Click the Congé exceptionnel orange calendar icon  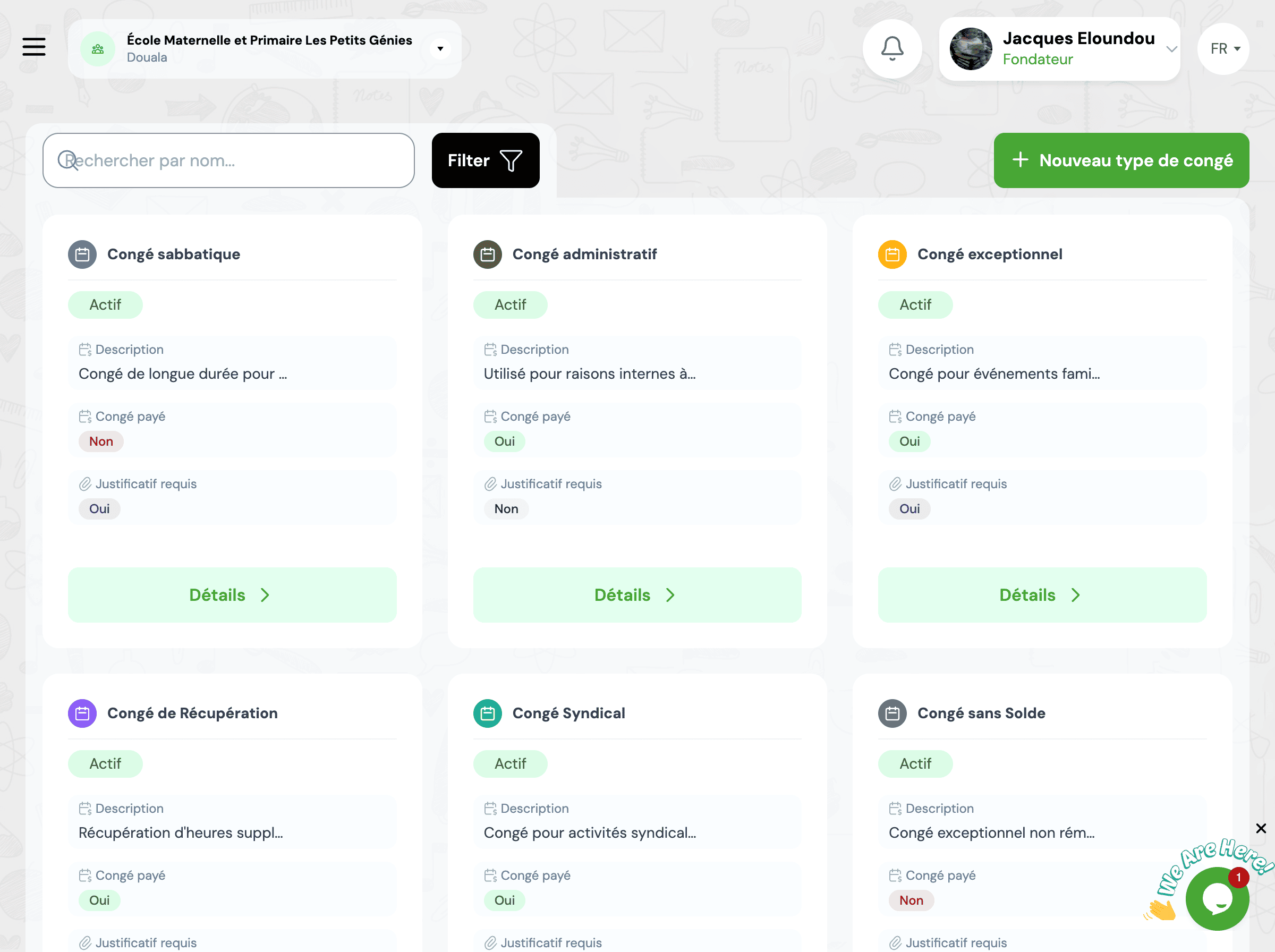click(892, 254)
